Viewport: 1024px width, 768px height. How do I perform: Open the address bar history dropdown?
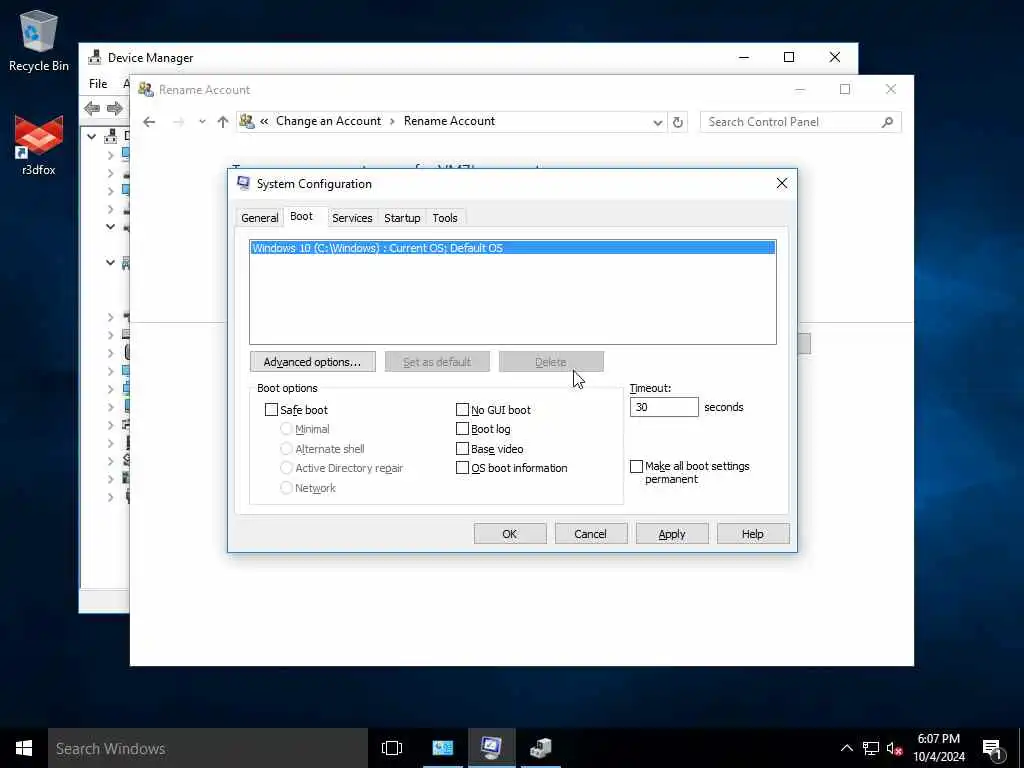tap(657, 123)
